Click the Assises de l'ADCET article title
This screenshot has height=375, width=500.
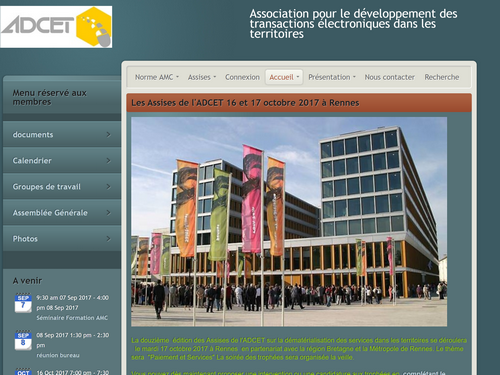pyautogui.click(x=245, y=103)
